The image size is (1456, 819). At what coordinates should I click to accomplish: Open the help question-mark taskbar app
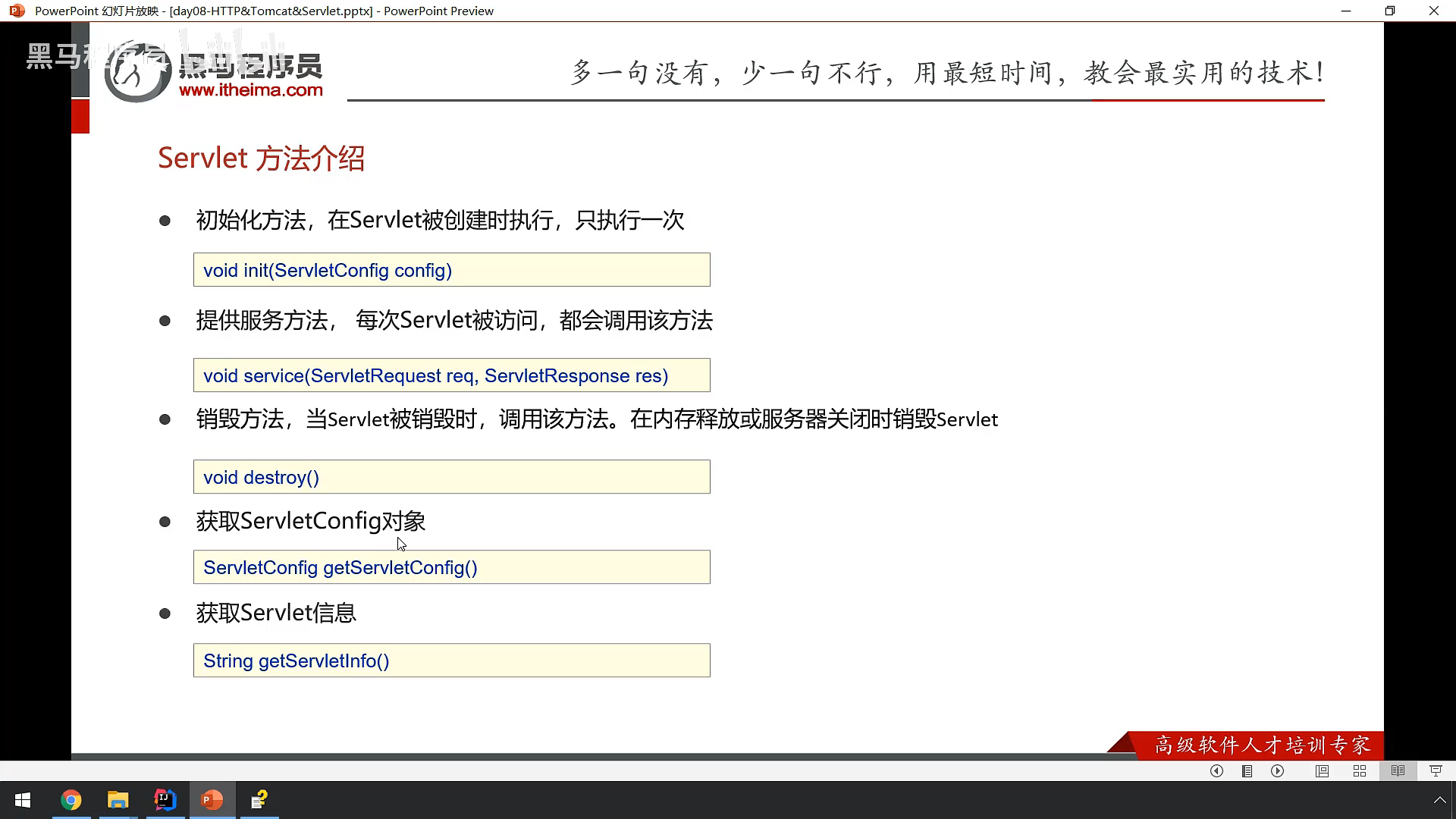coord(259,800)
